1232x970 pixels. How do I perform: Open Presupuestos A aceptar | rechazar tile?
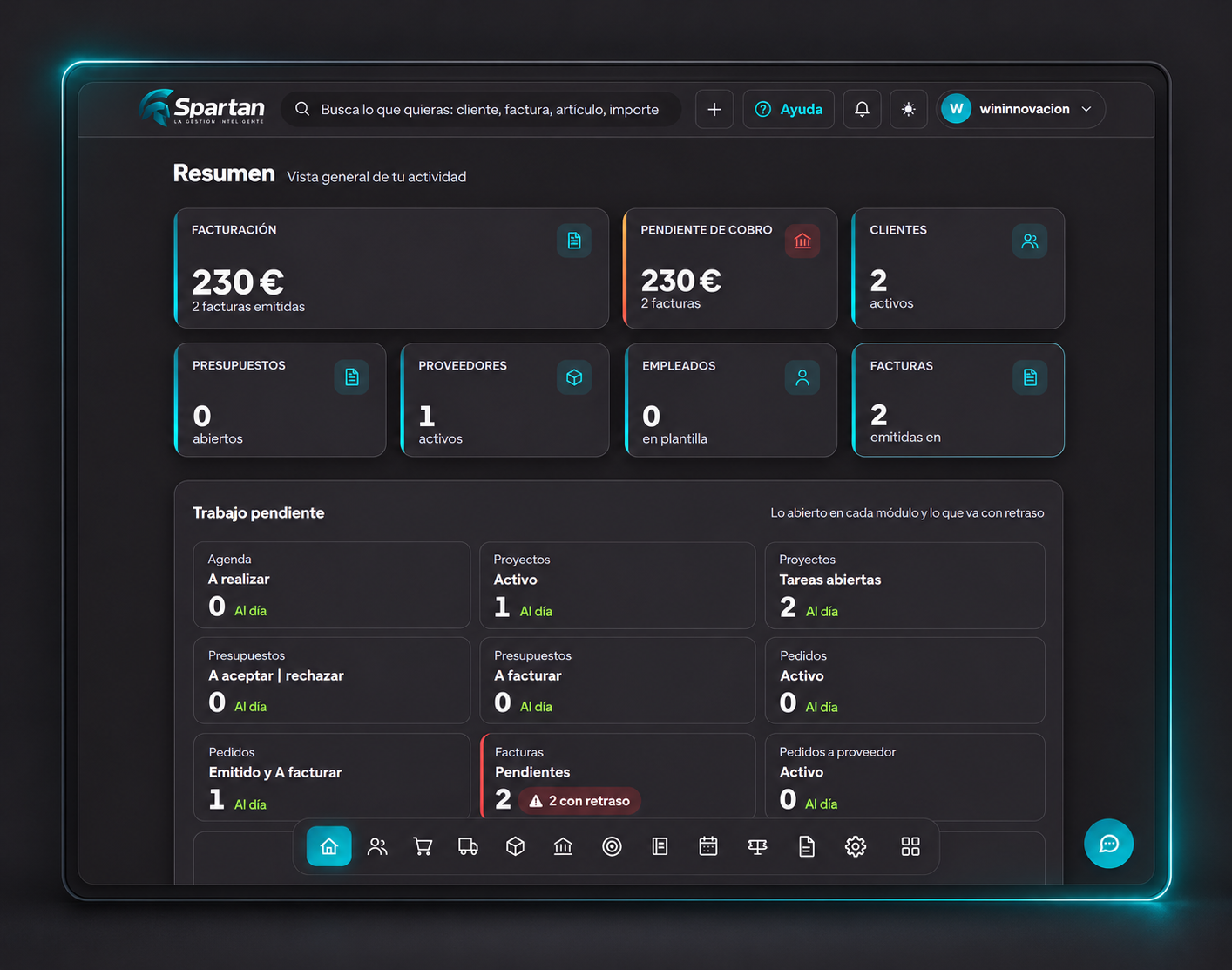(332, 681)
